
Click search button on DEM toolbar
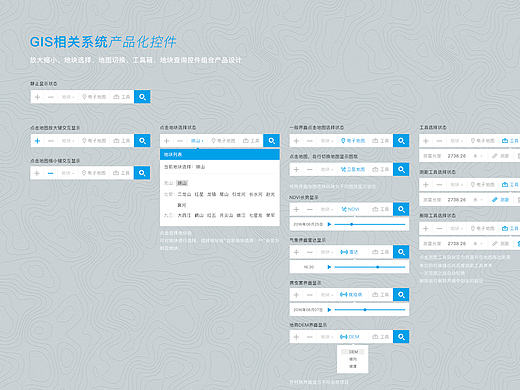pos(401,337)
